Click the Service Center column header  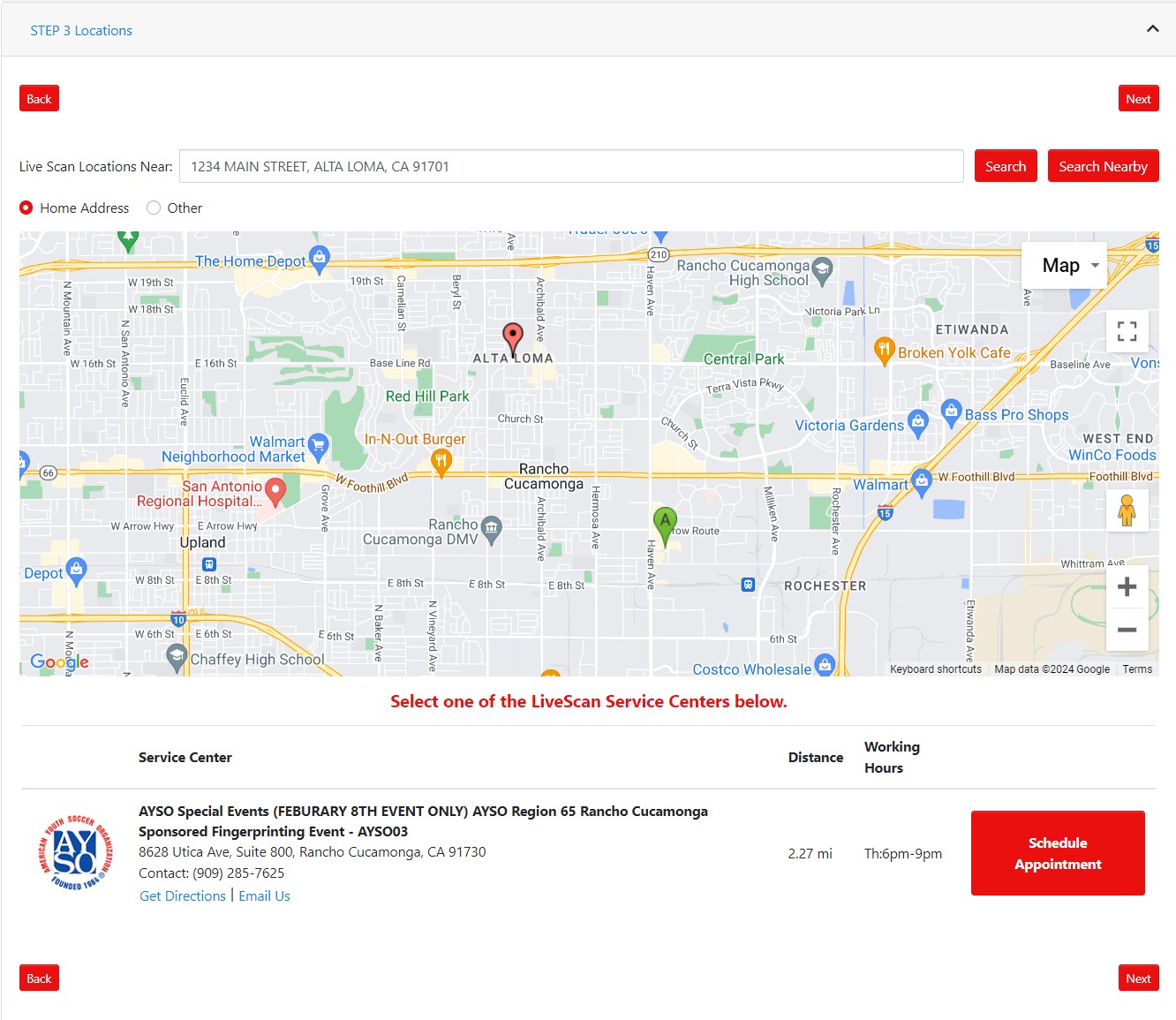tap(185, 758)
